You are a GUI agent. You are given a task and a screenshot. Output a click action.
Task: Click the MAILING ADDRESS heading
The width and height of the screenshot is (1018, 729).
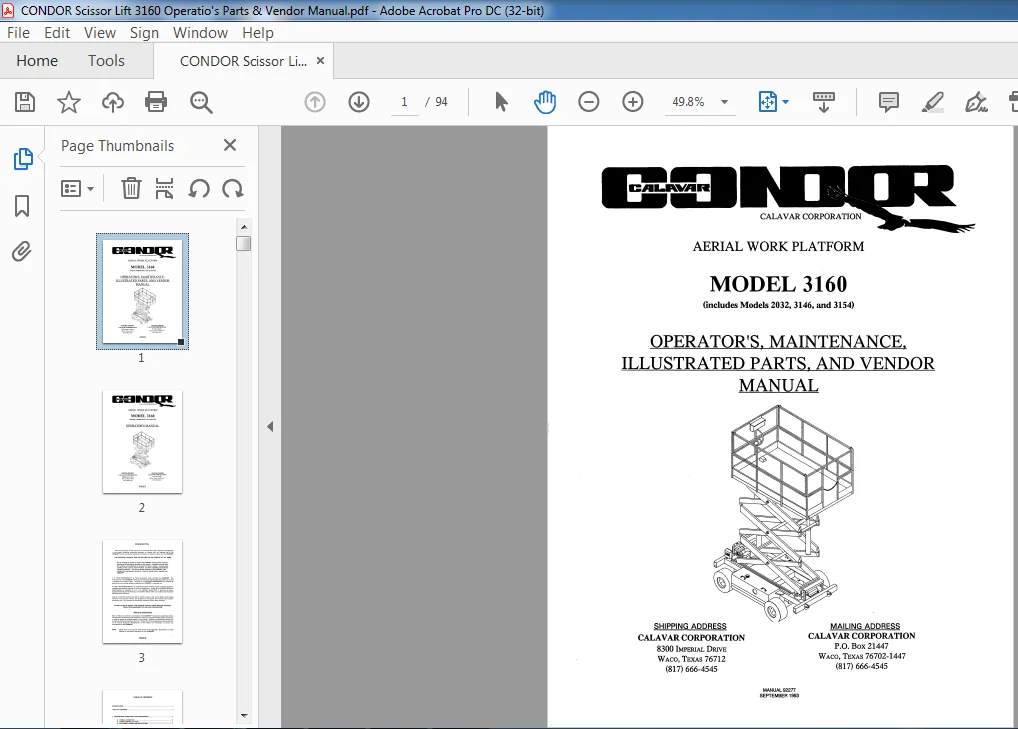pyautogui.click(x=865, y=626)
